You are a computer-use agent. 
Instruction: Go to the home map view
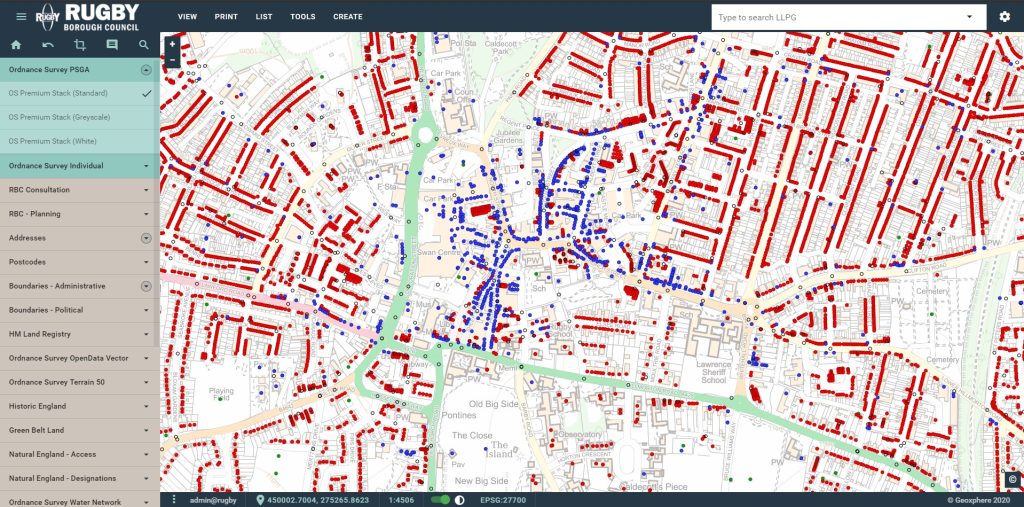click(16, 45)
